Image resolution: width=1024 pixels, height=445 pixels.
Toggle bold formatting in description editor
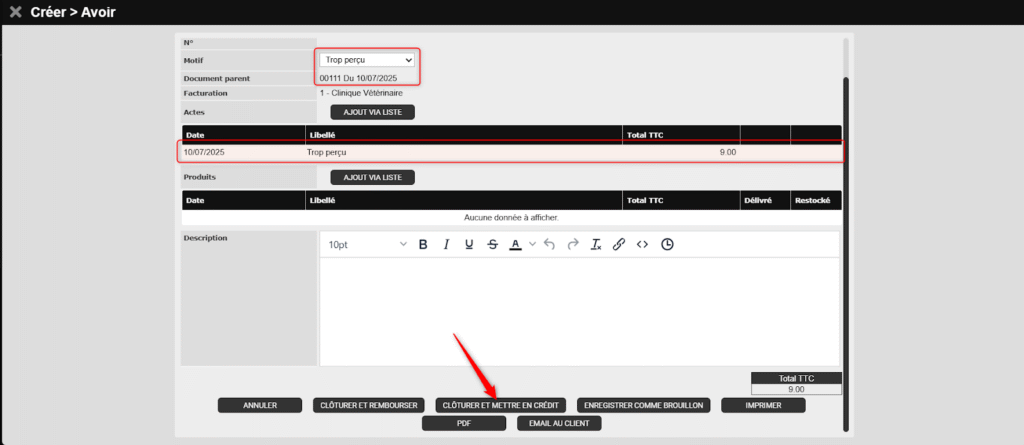(423, 244)
